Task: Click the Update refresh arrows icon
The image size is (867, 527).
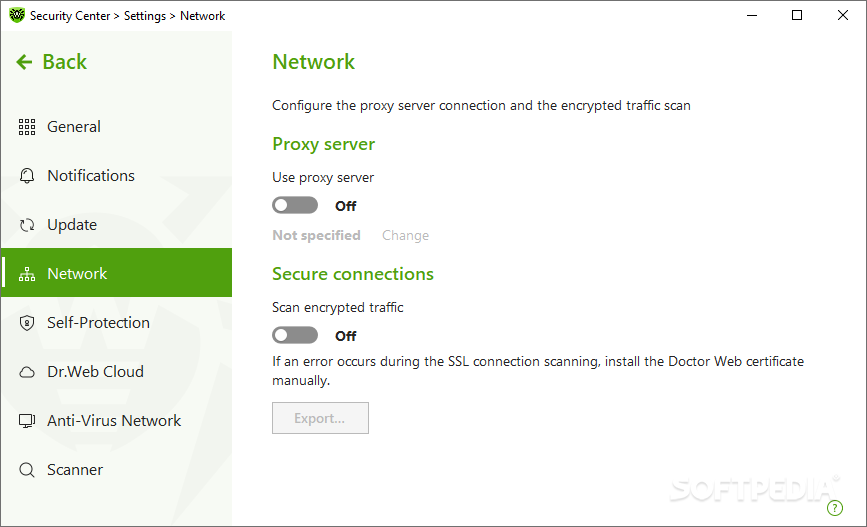Action: tap(27, 225)
